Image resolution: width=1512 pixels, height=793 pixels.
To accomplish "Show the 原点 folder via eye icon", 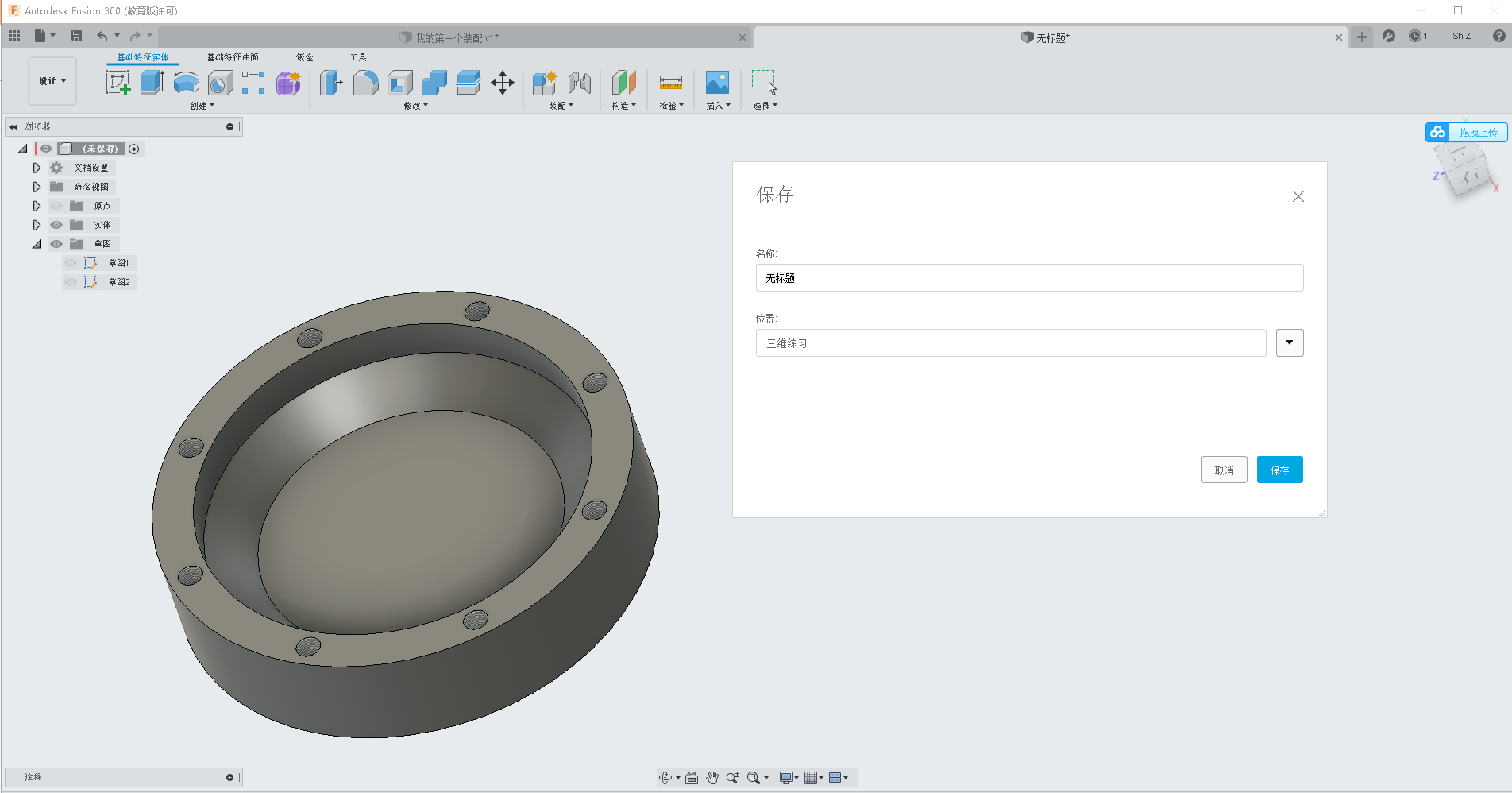I will [56, 206].
